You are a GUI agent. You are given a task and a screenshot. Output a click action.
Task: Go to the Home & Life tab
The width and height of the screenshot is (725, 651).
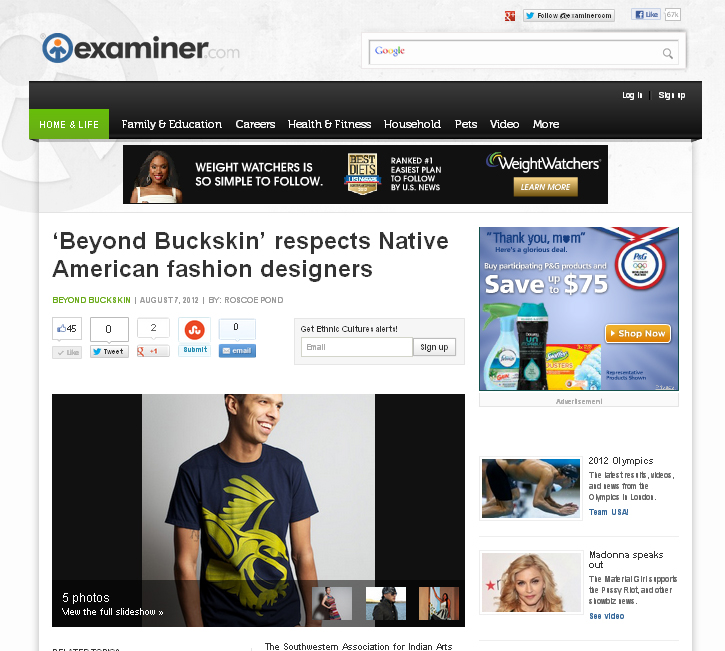(69, 124)
